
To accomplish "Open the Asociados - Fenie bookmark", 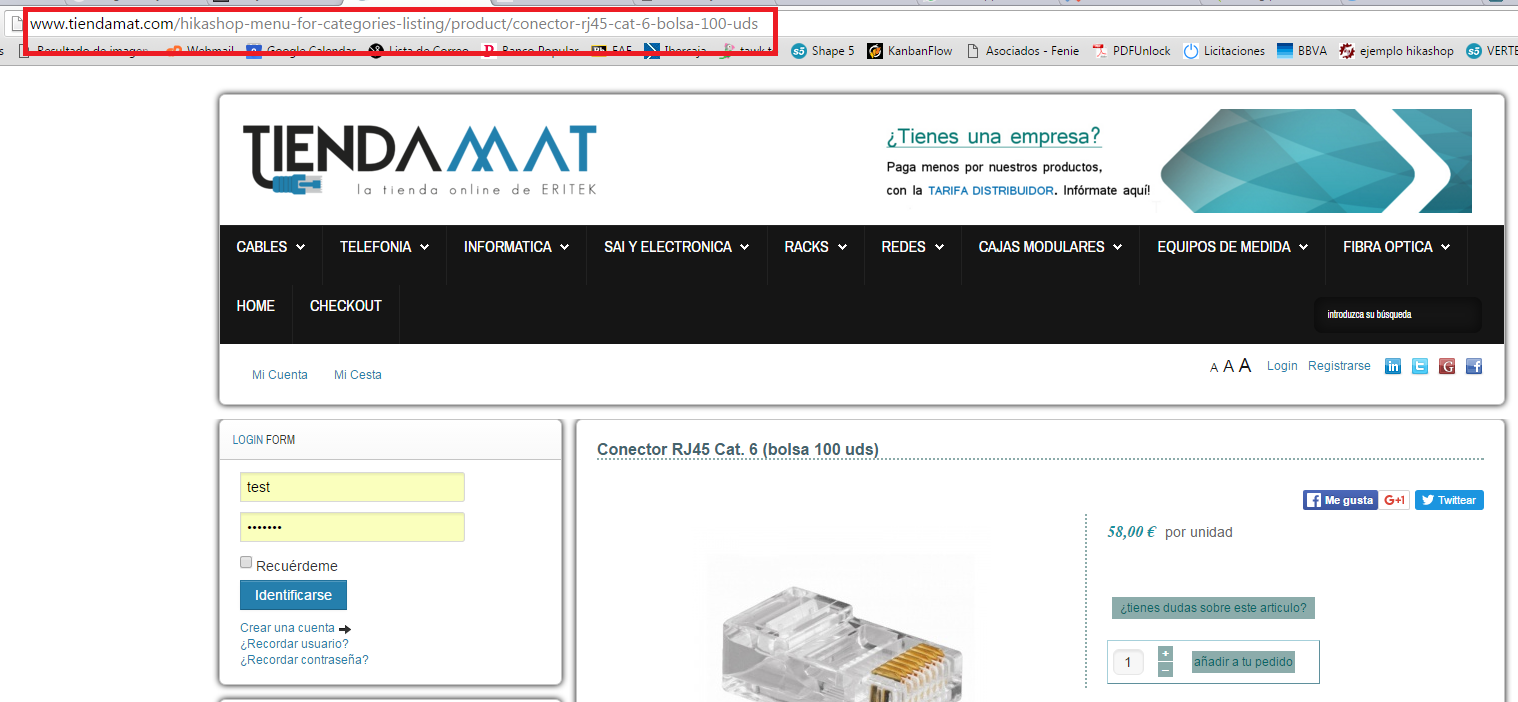I will (1022, 51).
